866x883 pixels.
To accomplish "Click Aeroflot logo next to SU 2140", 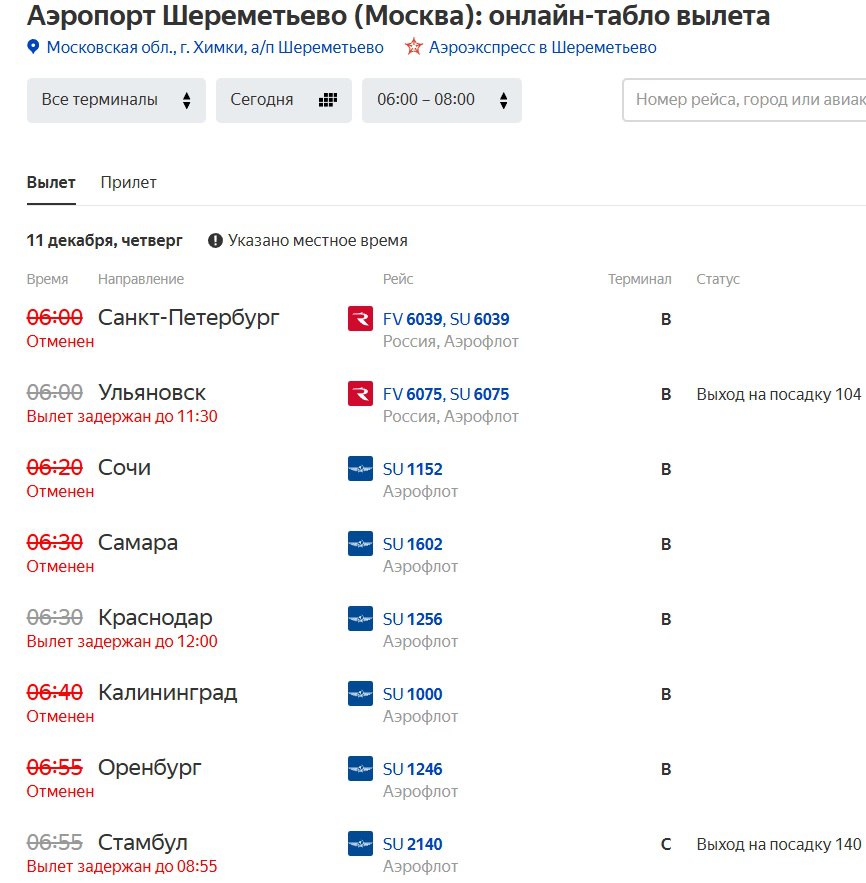I will click(360, 844).
